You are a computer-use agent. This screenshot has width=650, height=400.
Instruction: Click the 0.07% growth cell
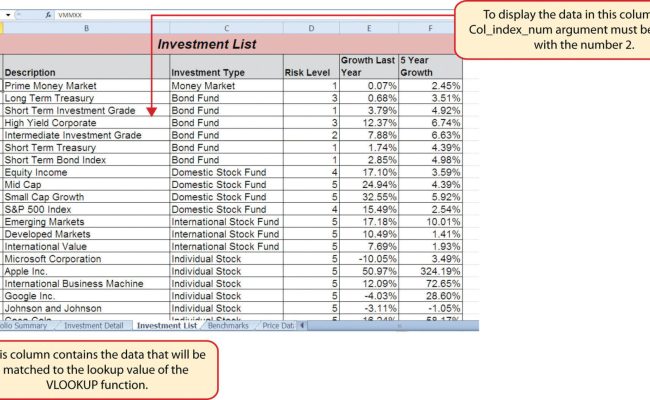[369, 86]
